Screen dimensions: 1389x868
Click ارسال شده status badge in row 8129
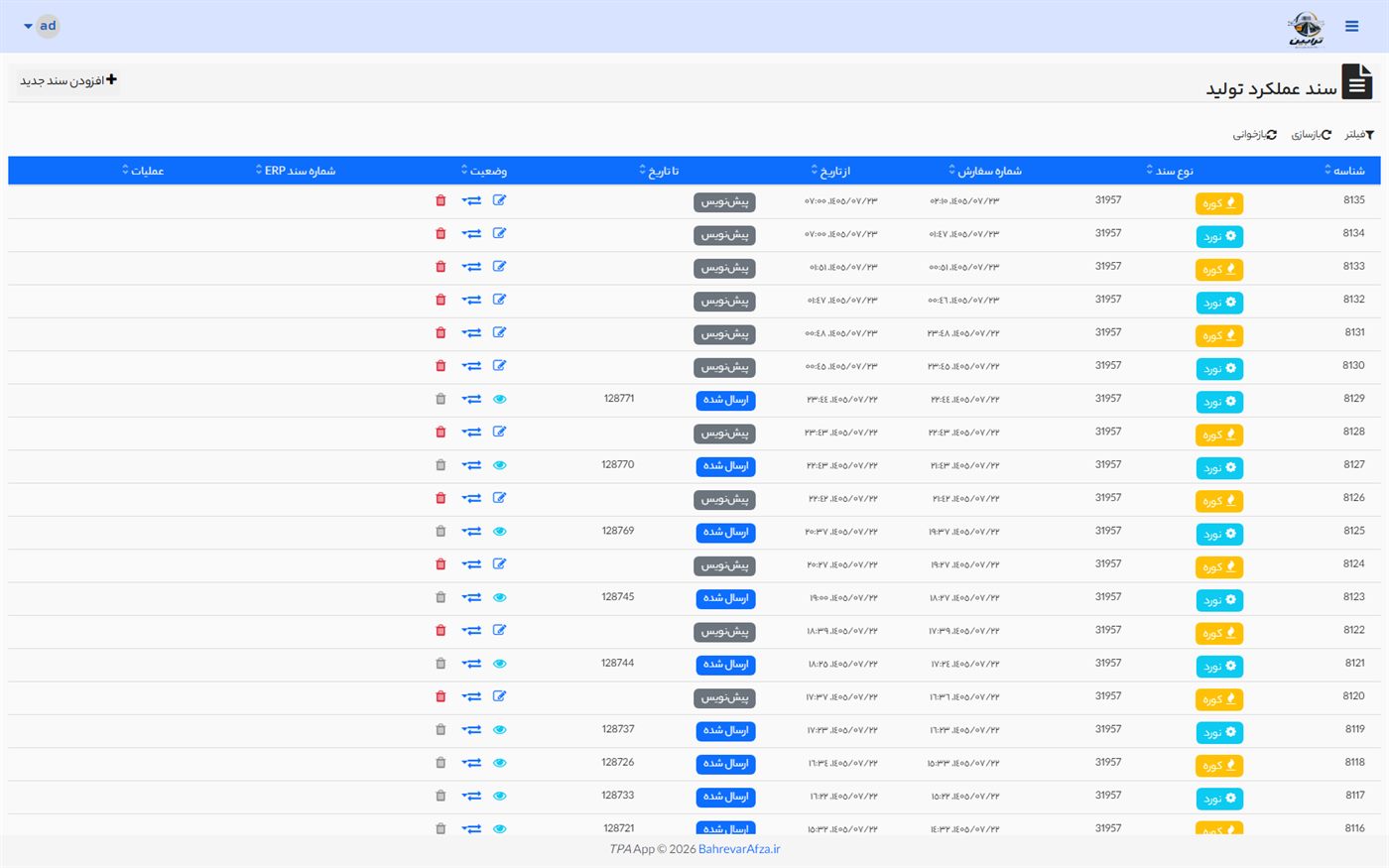tap(725, 400)
